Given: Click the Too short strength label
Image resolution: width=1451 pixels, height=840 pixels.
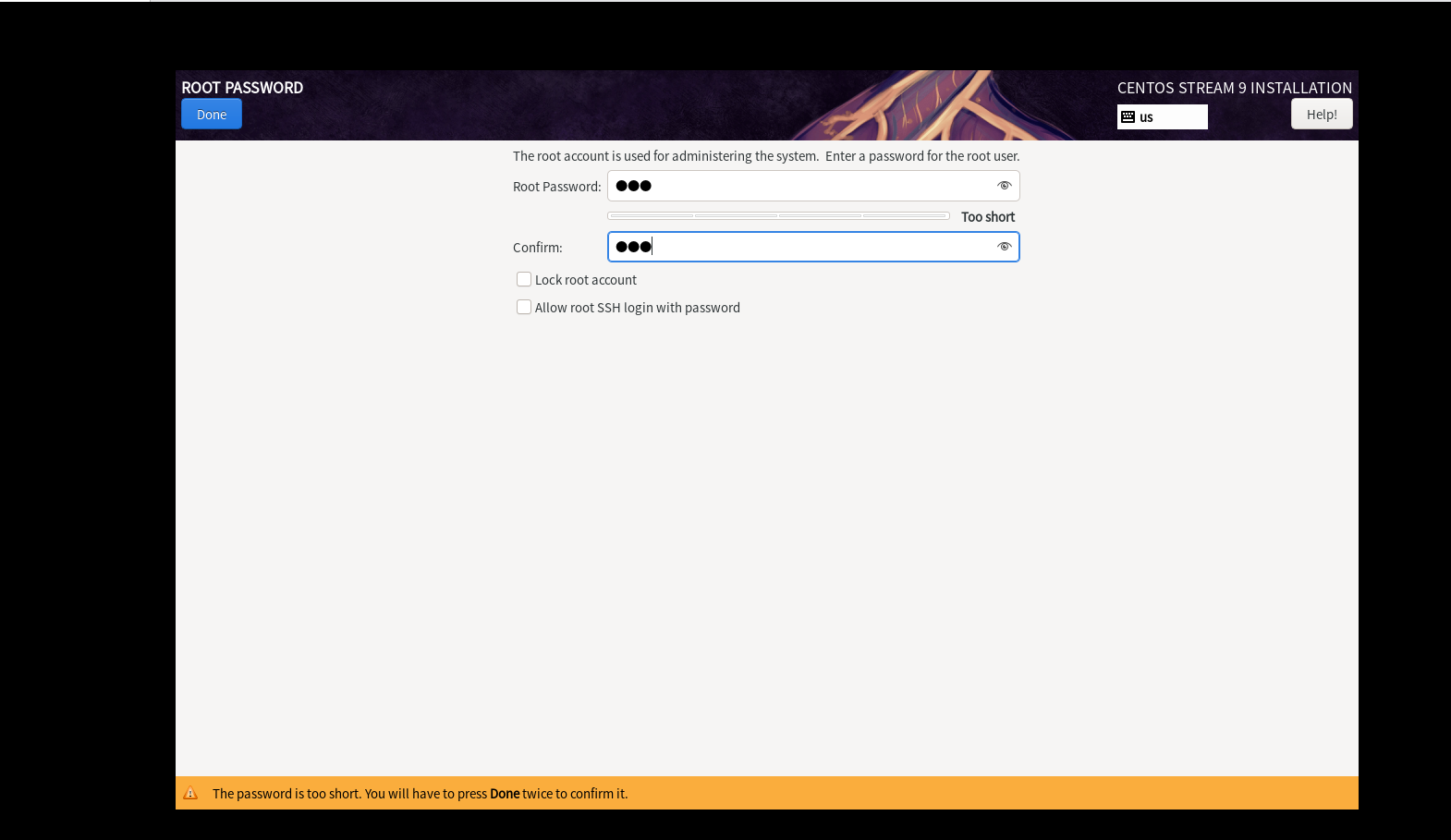Looking at the screenshot, I should coord(987,216).
